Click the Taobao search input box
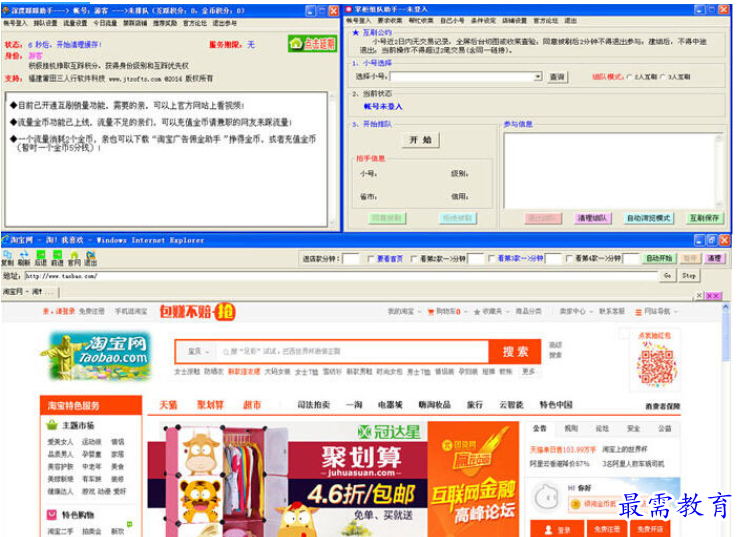 tap(353, 352)
